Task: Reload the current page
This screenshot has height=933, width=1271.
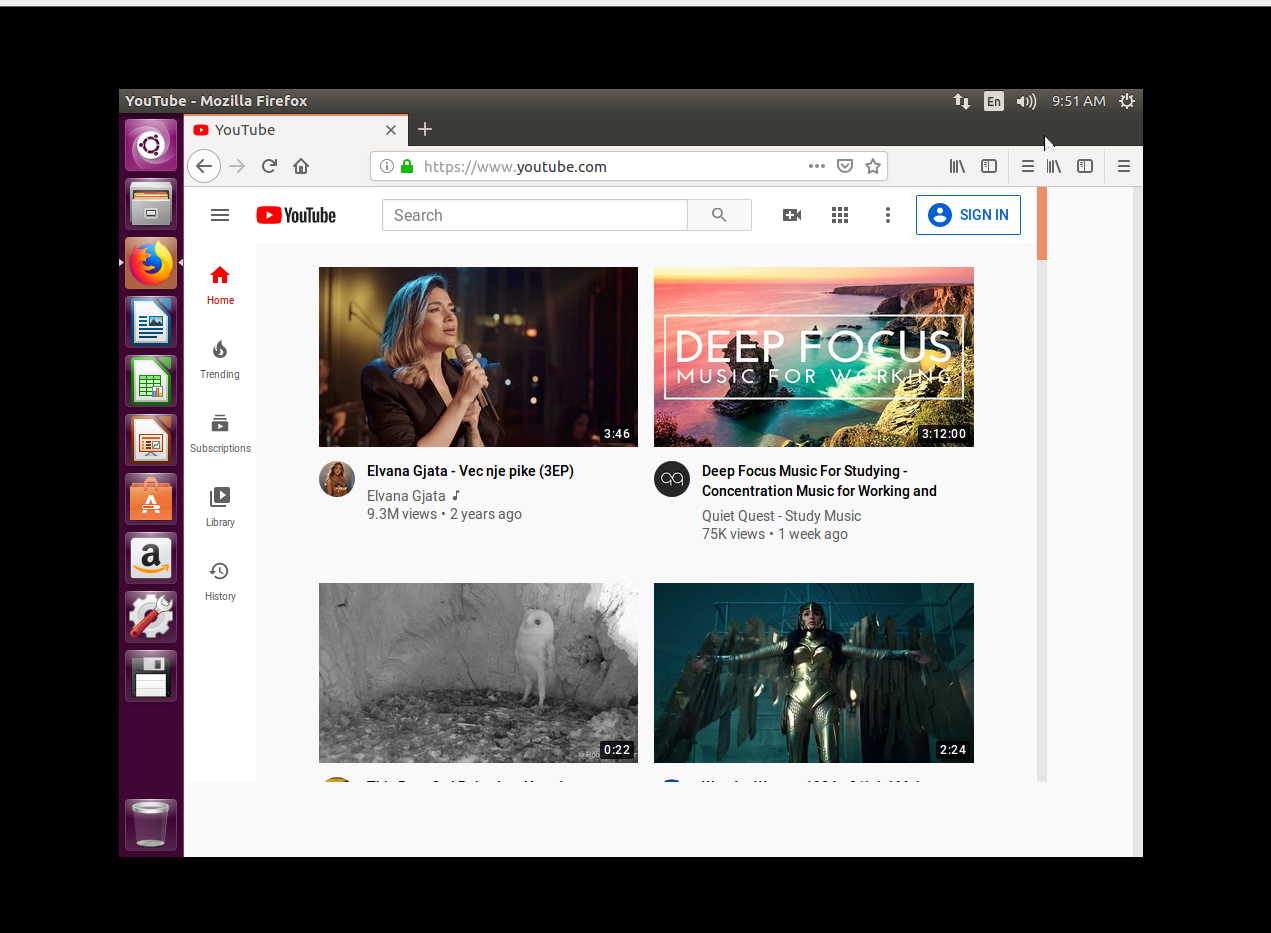Action: (269, 166)
